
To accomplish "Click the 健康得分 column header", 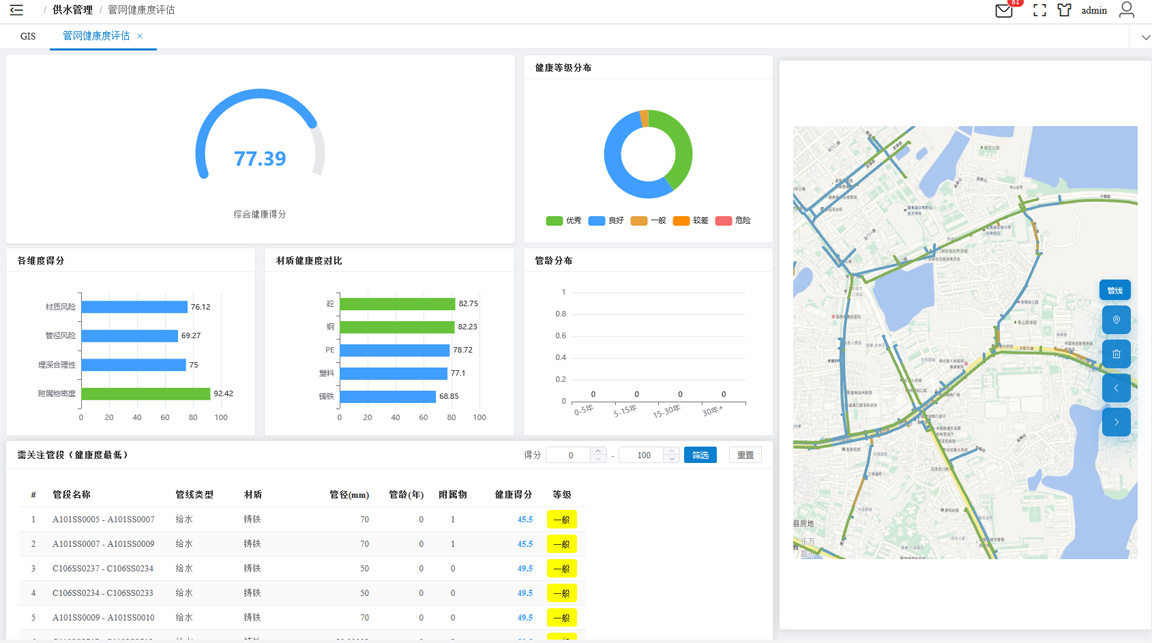I will (514, 495).
